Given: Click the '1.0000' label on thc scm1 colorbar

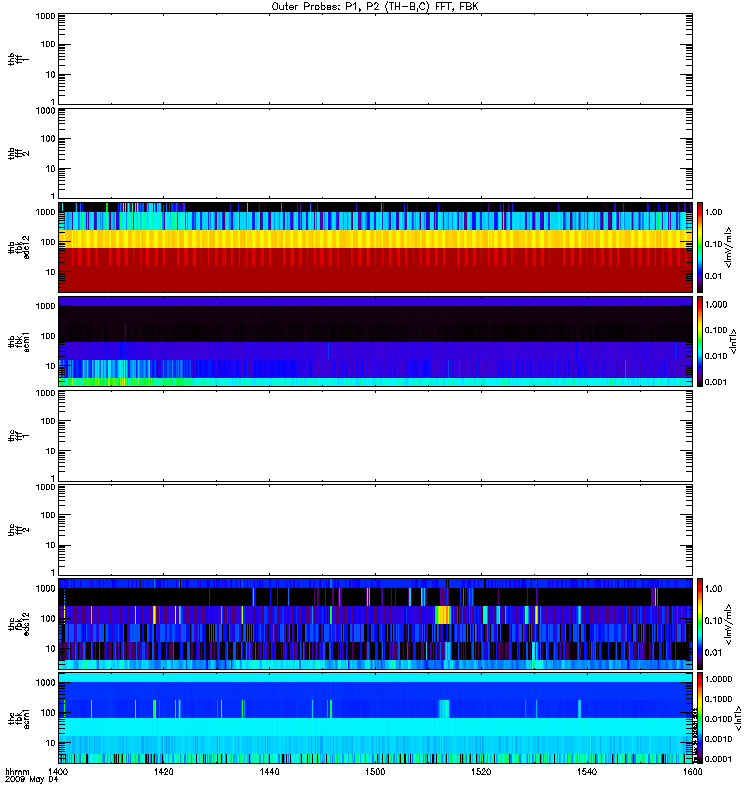Looking at the screenshot, I should coord(718,679).
